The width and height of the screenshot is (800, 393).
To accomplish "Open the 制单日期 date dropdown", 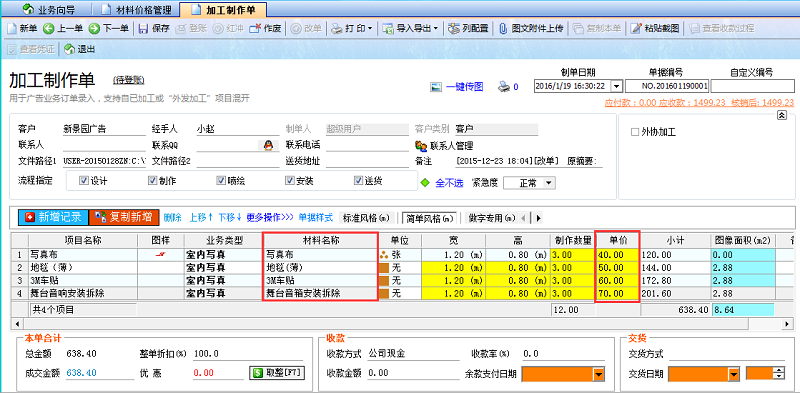I will [x=616, y=87].
